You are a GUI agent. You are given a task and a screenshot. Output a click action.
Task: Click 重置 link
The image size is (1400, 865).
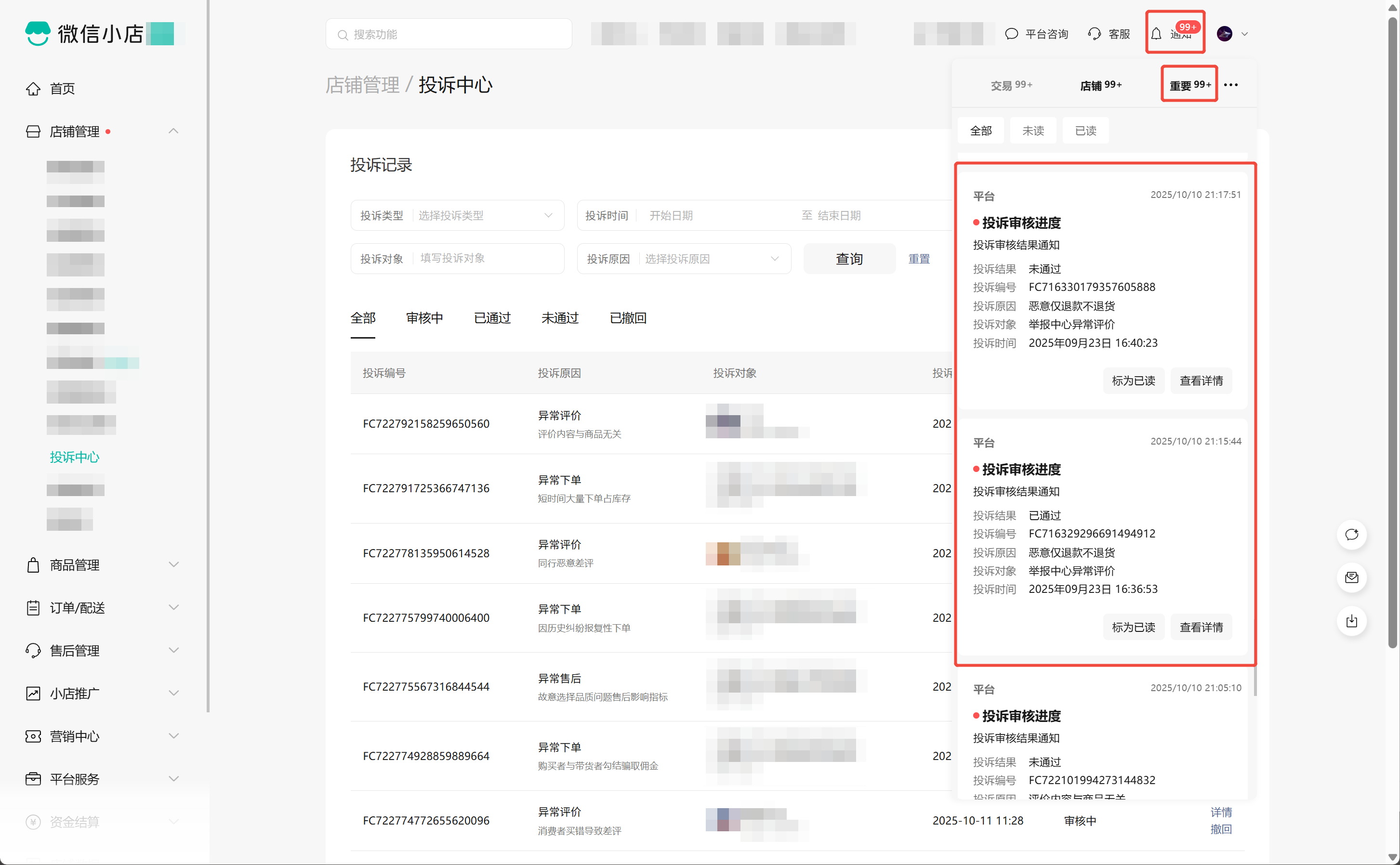919,259
